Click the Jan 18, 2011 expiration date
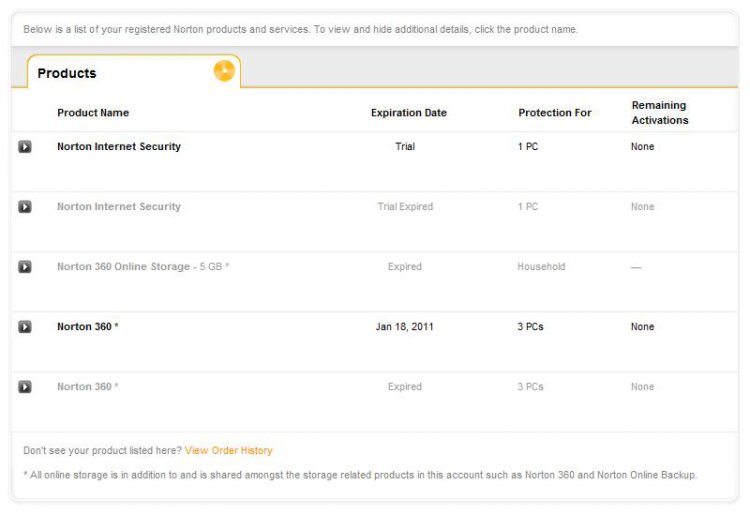 [405, 327]
